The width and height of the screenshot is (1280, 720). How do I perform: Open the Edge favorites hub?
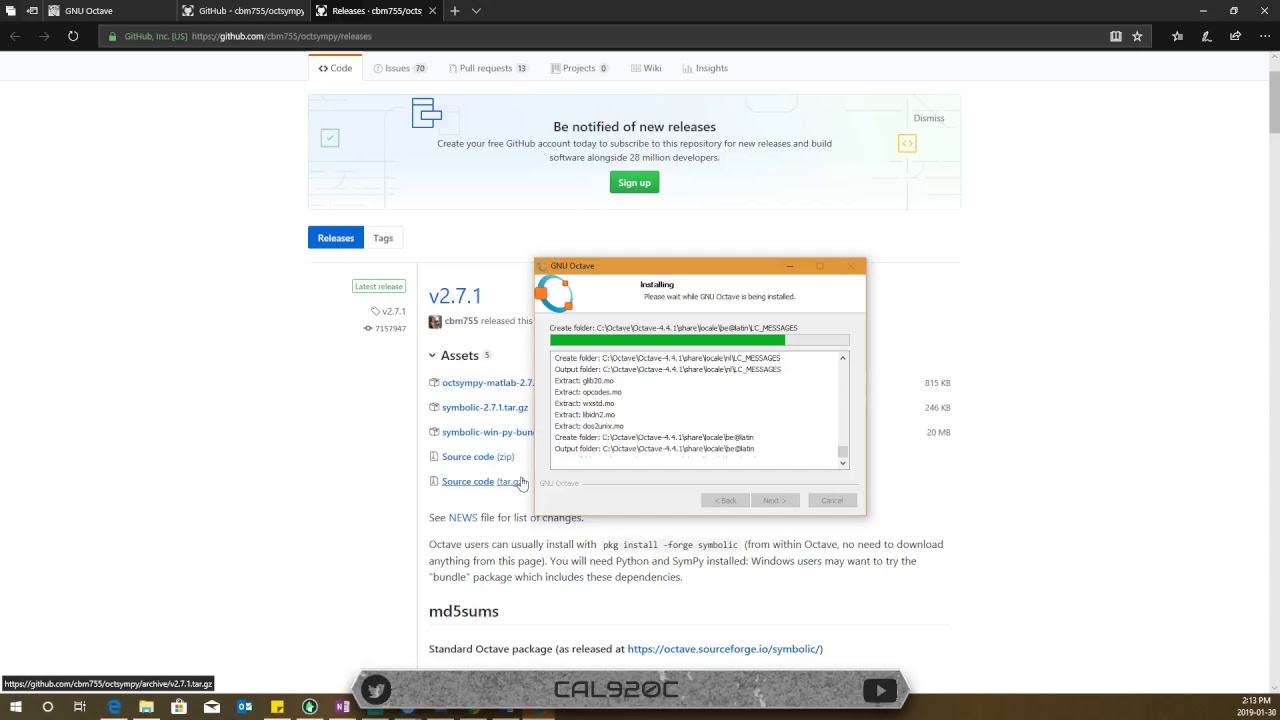1177,36
